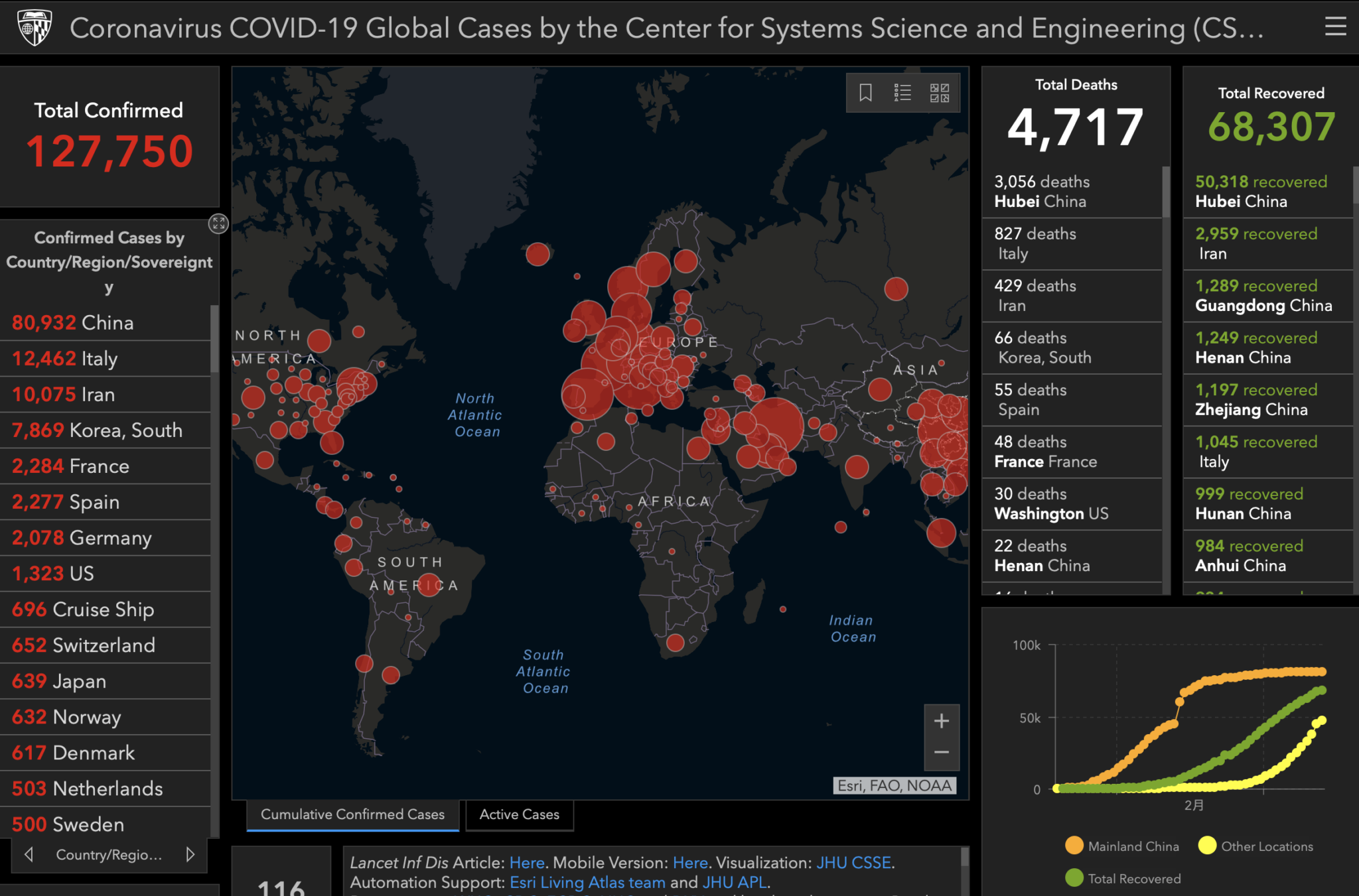Open the JHU CSSE link

tap(853, 863)
